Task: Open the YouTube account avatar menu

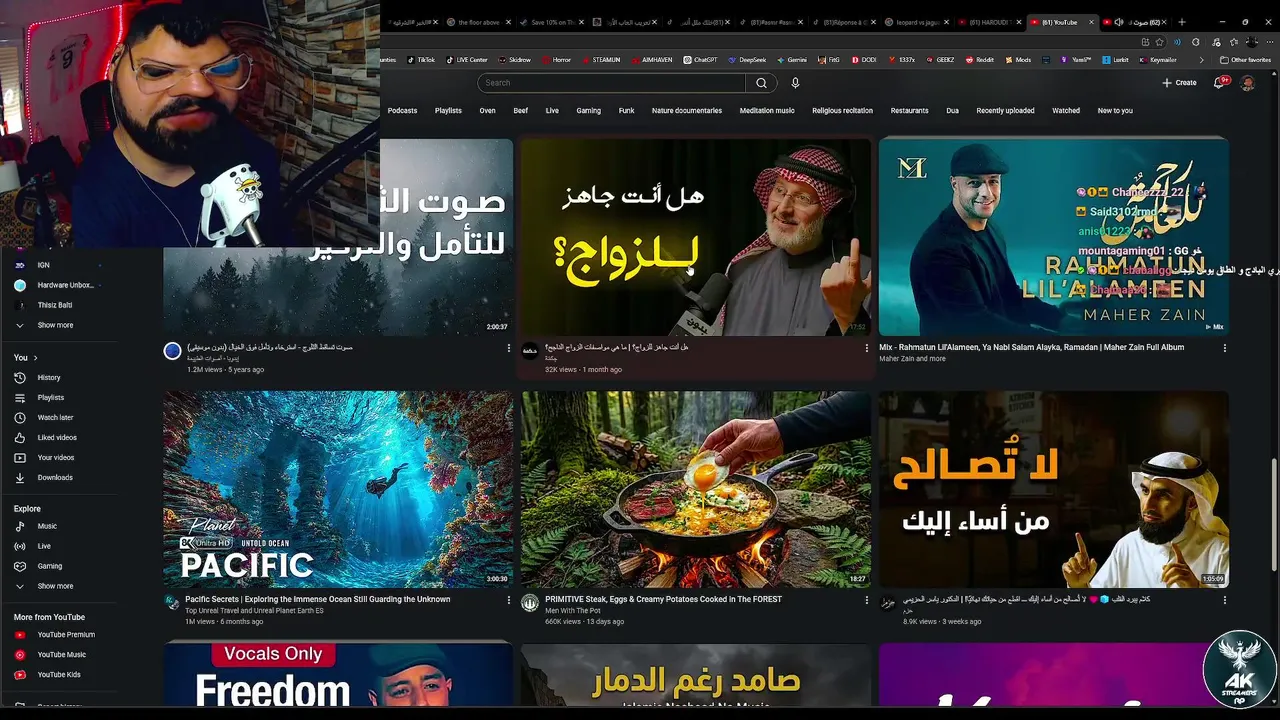Action: (1247, 83)
